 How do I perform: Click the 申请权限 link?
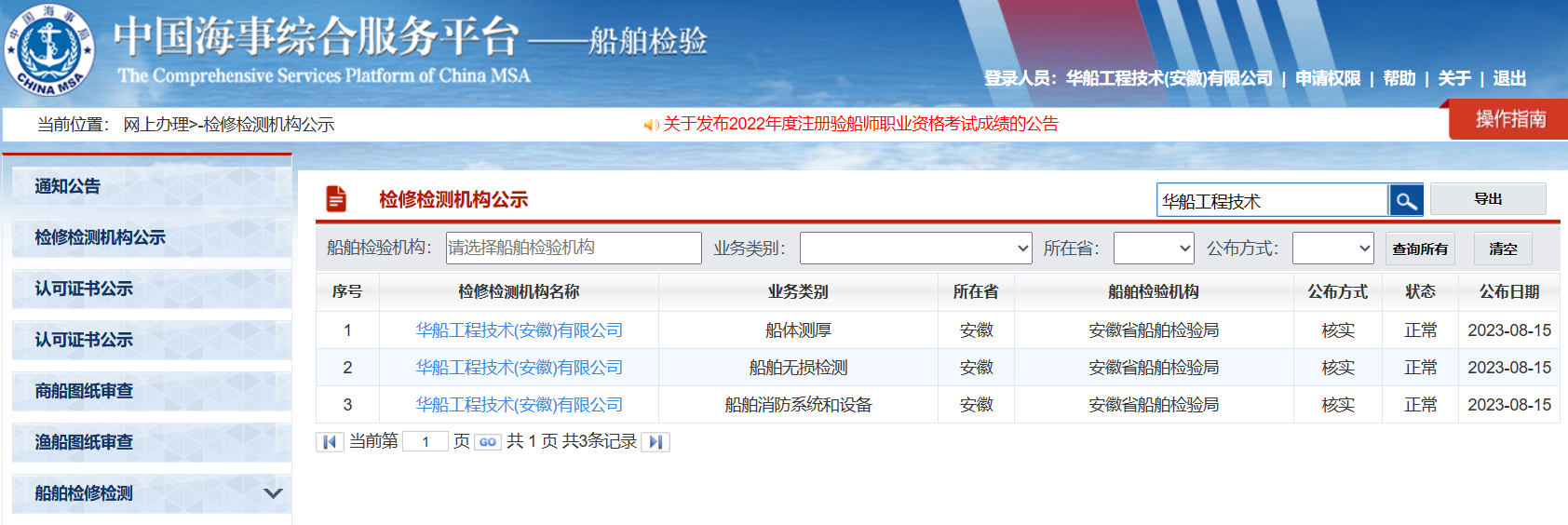point(1328,78)
